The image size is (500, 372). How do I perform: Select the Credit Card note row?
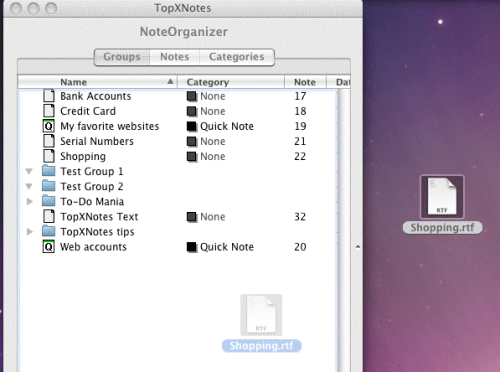coord(88,111)
